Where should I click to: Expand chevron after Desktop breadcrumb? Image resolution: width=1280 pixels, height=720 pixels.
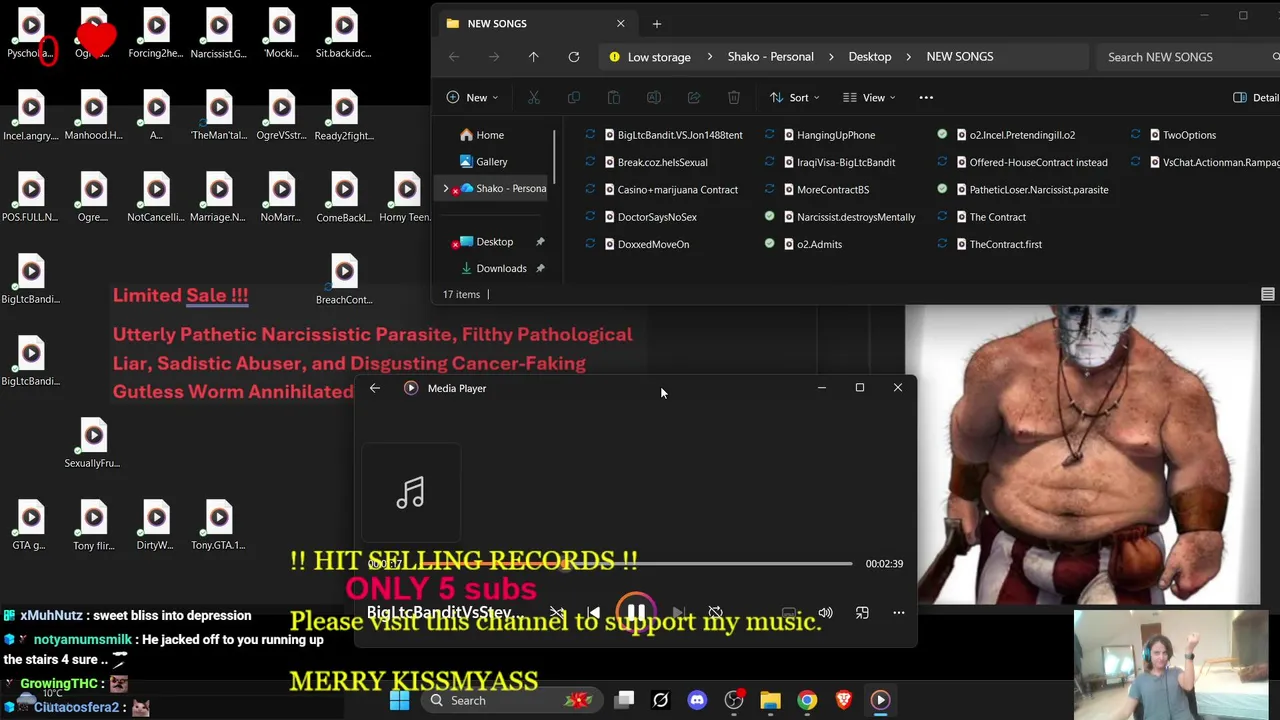coord(909,57)
